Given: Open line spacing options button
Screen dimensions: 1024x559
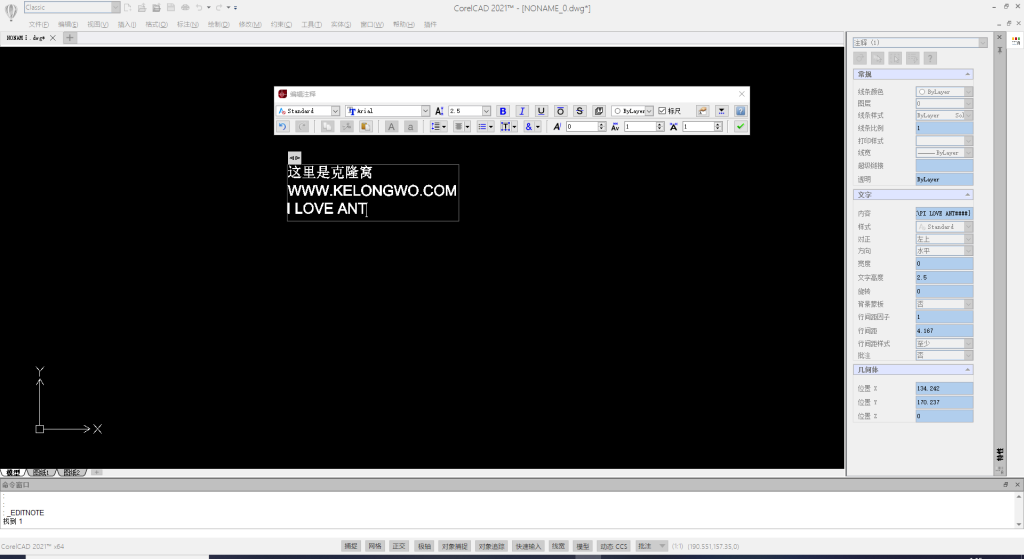Looking at the screenshot, I should pos(438,127).
